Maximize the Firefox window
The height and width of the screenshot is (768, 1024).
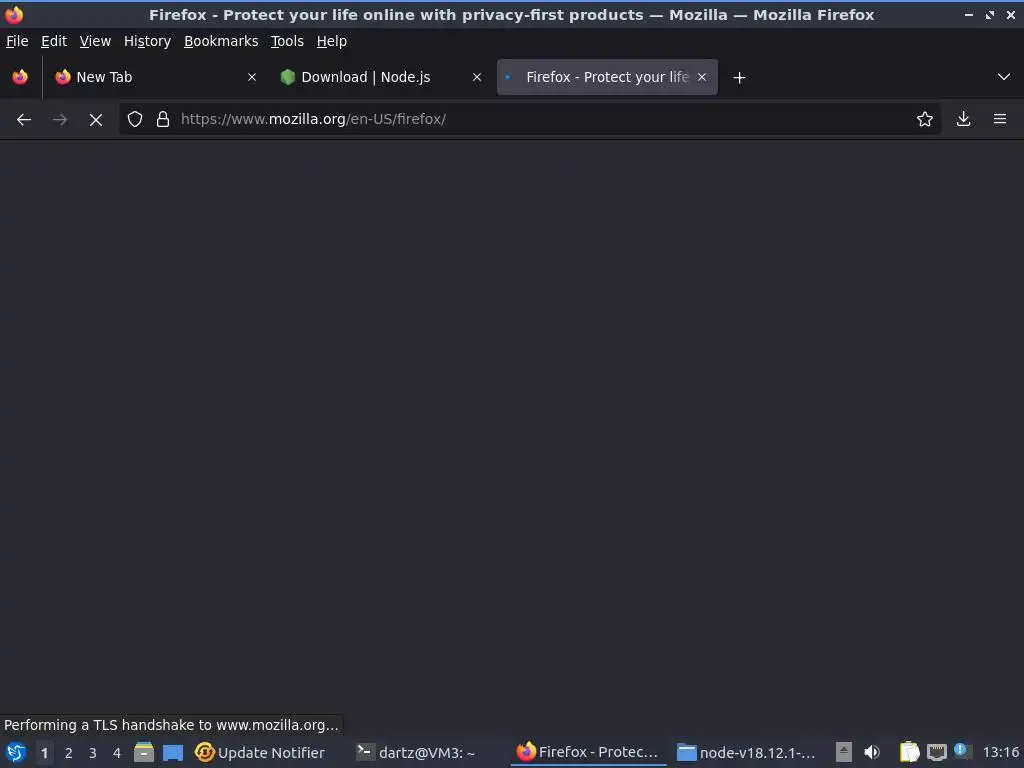point(990,14)
